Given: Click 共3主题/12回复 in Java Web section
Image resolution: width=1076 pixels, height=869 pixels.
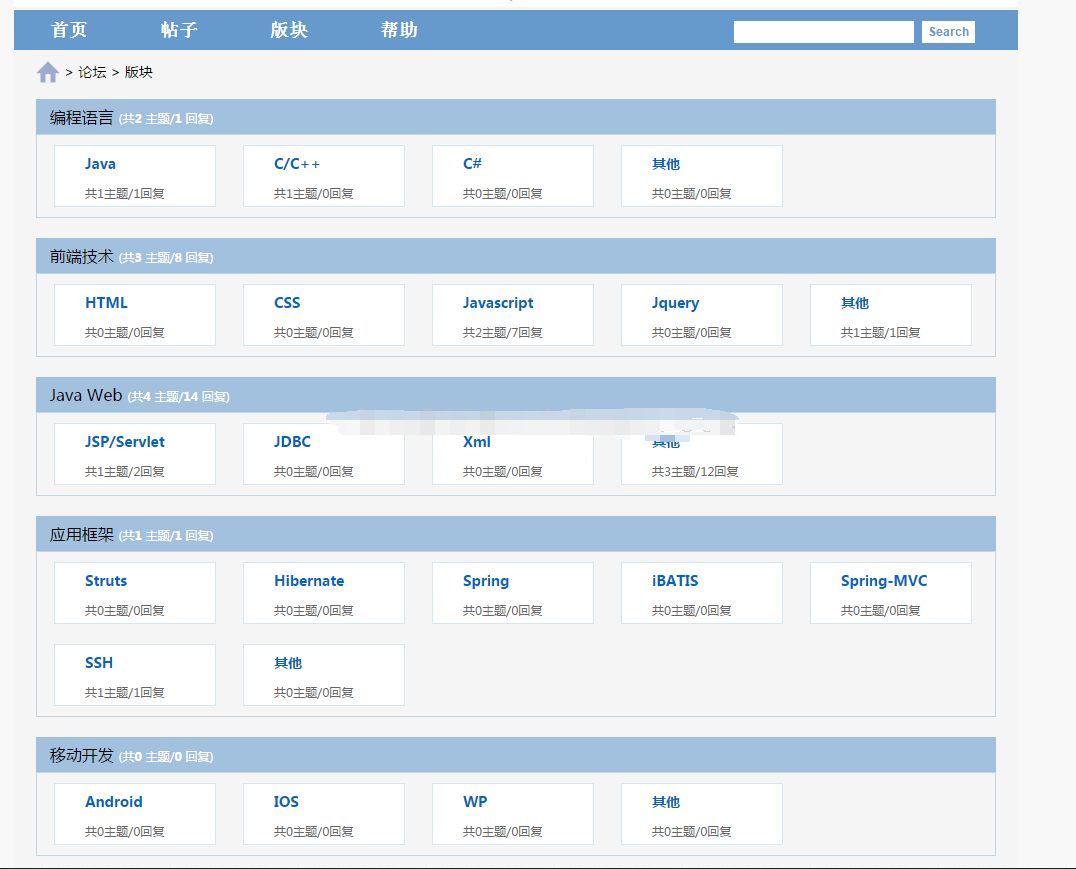Looking at the screenshot, I should point(695,472).
